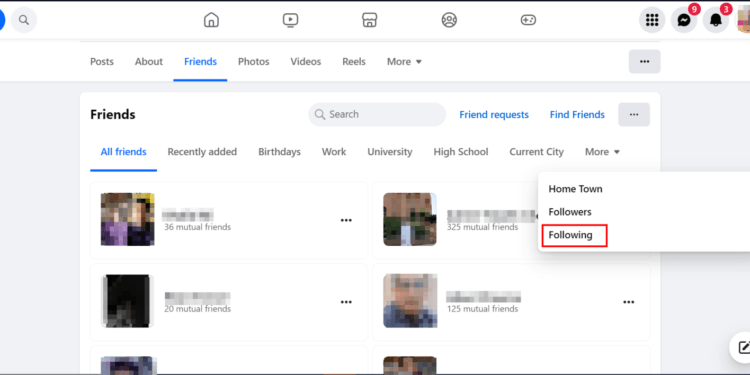Switch to the Posts tab
Image resolution: width=750 pixels, height=375 pixels.
[102, 62]
